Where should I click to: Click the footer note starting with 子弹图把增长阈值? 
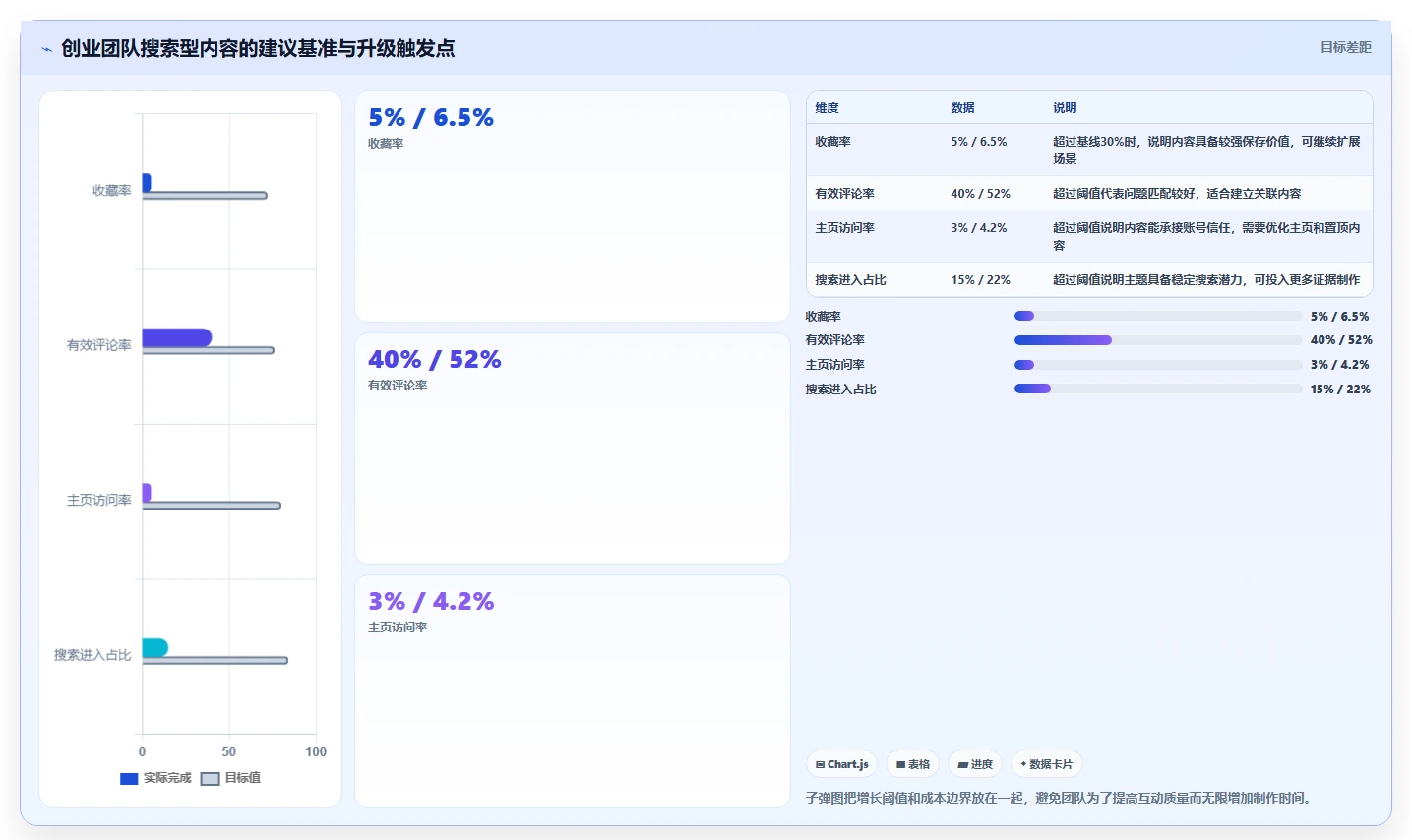pyautogui.click(x=1061, y=798)
